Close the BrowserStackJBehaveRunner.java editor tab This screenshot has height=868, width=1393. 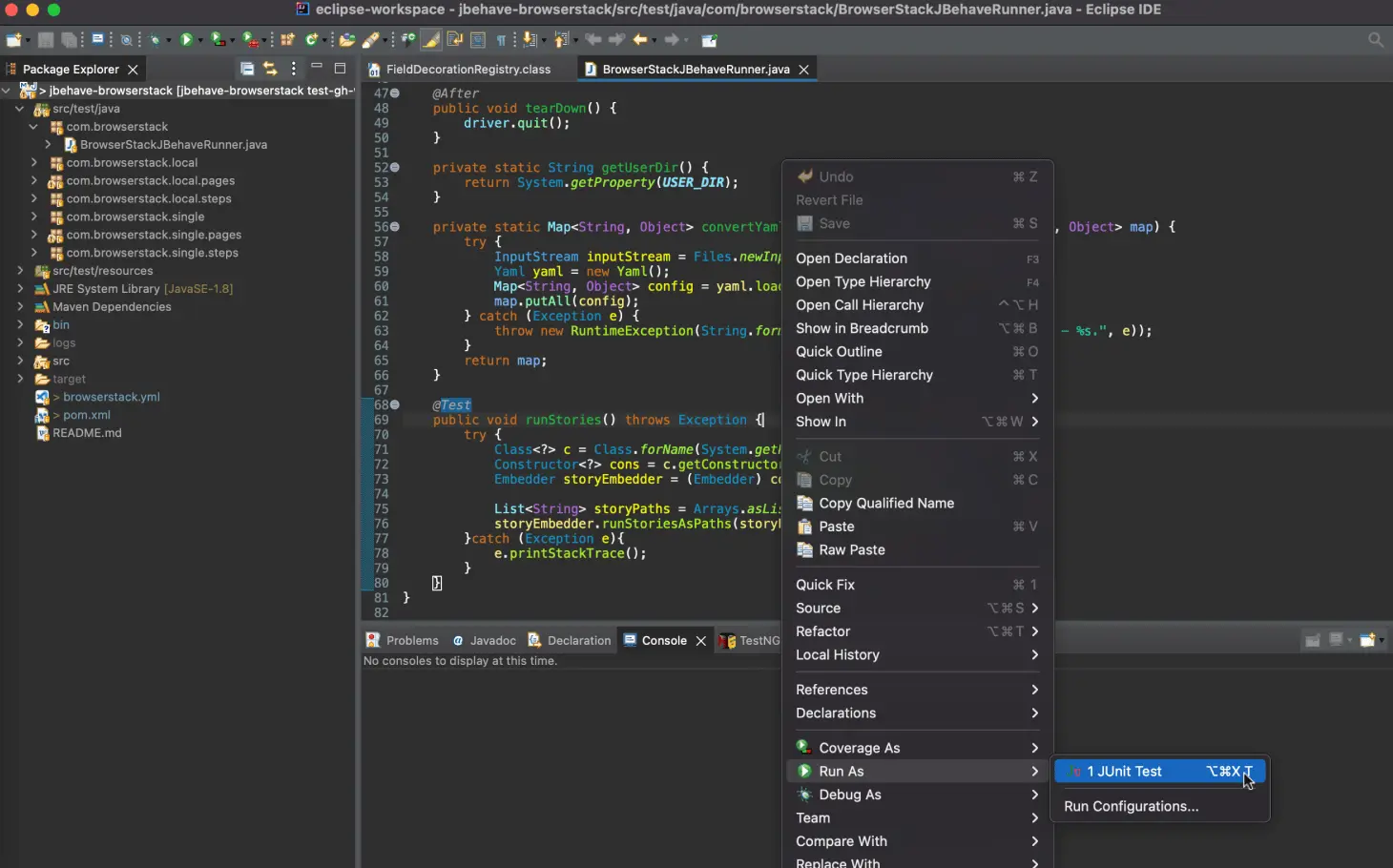[x=804, y=70]
